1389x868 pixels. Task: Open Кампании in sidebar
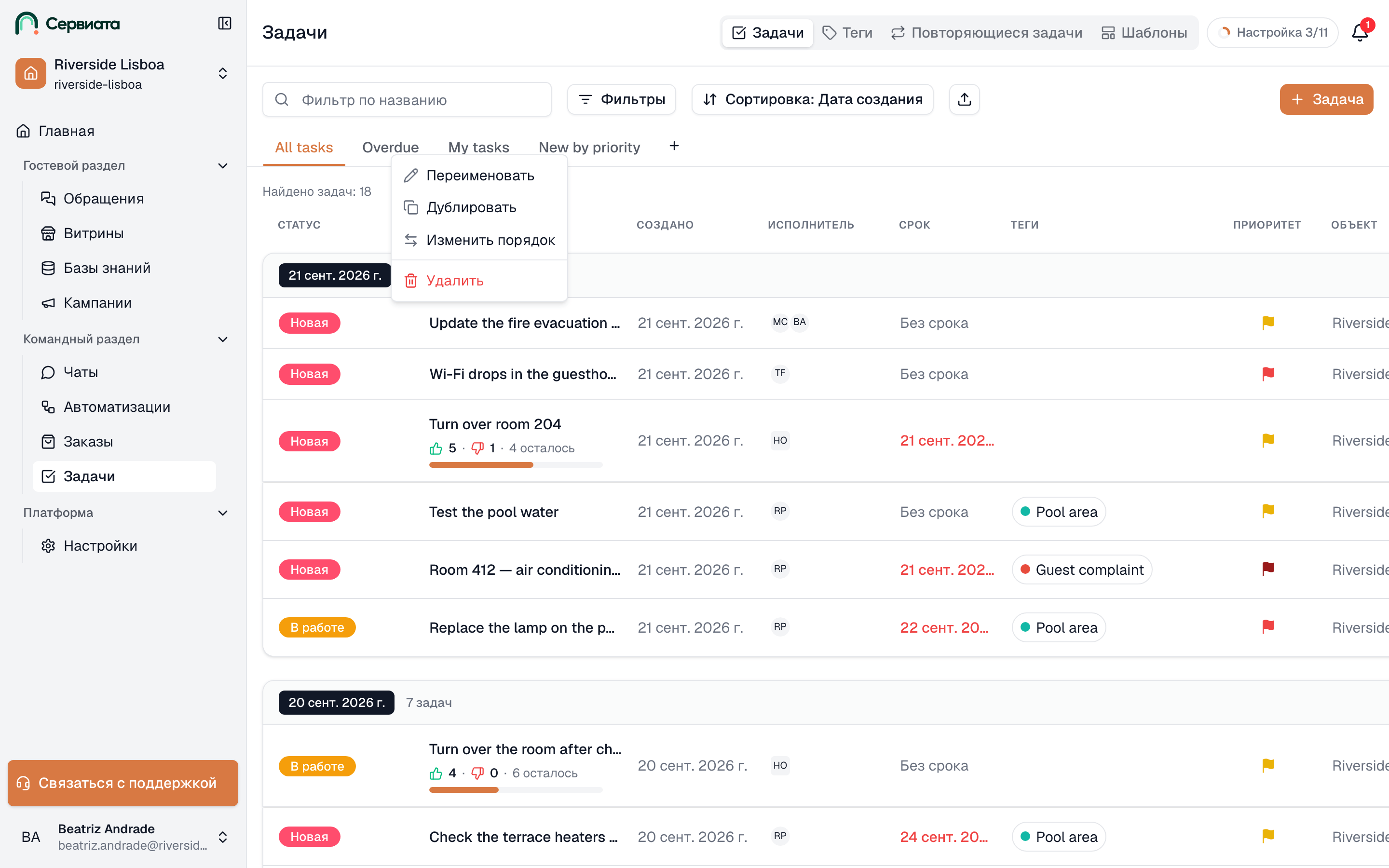point(124,303)
